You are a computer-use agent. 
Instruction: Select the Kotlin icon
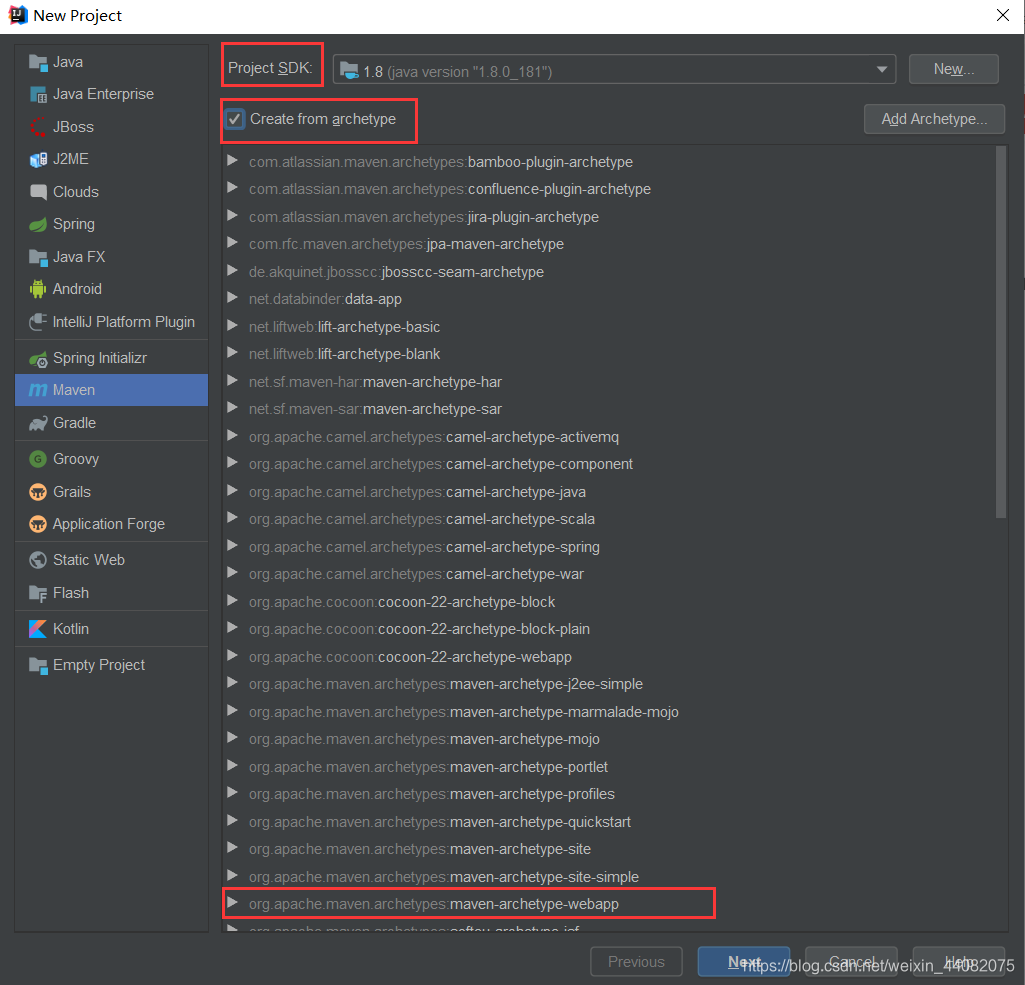pos(38,629)
